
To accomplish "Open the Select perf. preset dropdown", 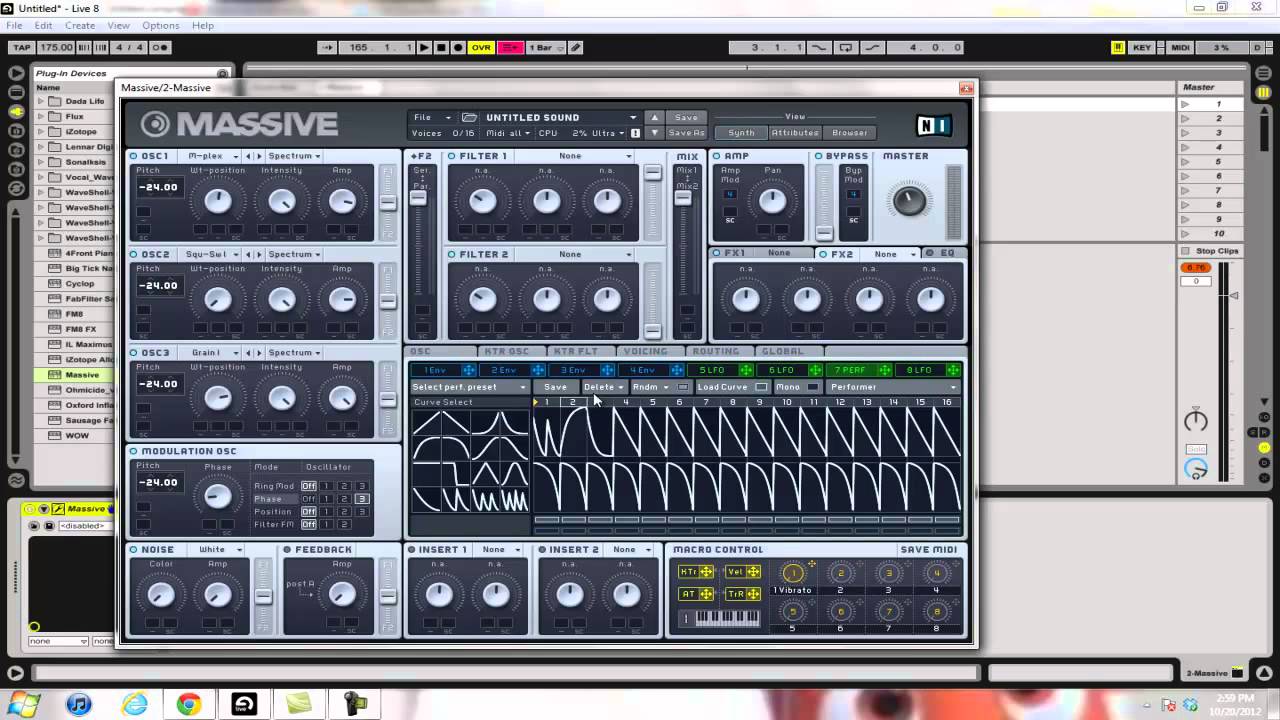I will 469,387.
